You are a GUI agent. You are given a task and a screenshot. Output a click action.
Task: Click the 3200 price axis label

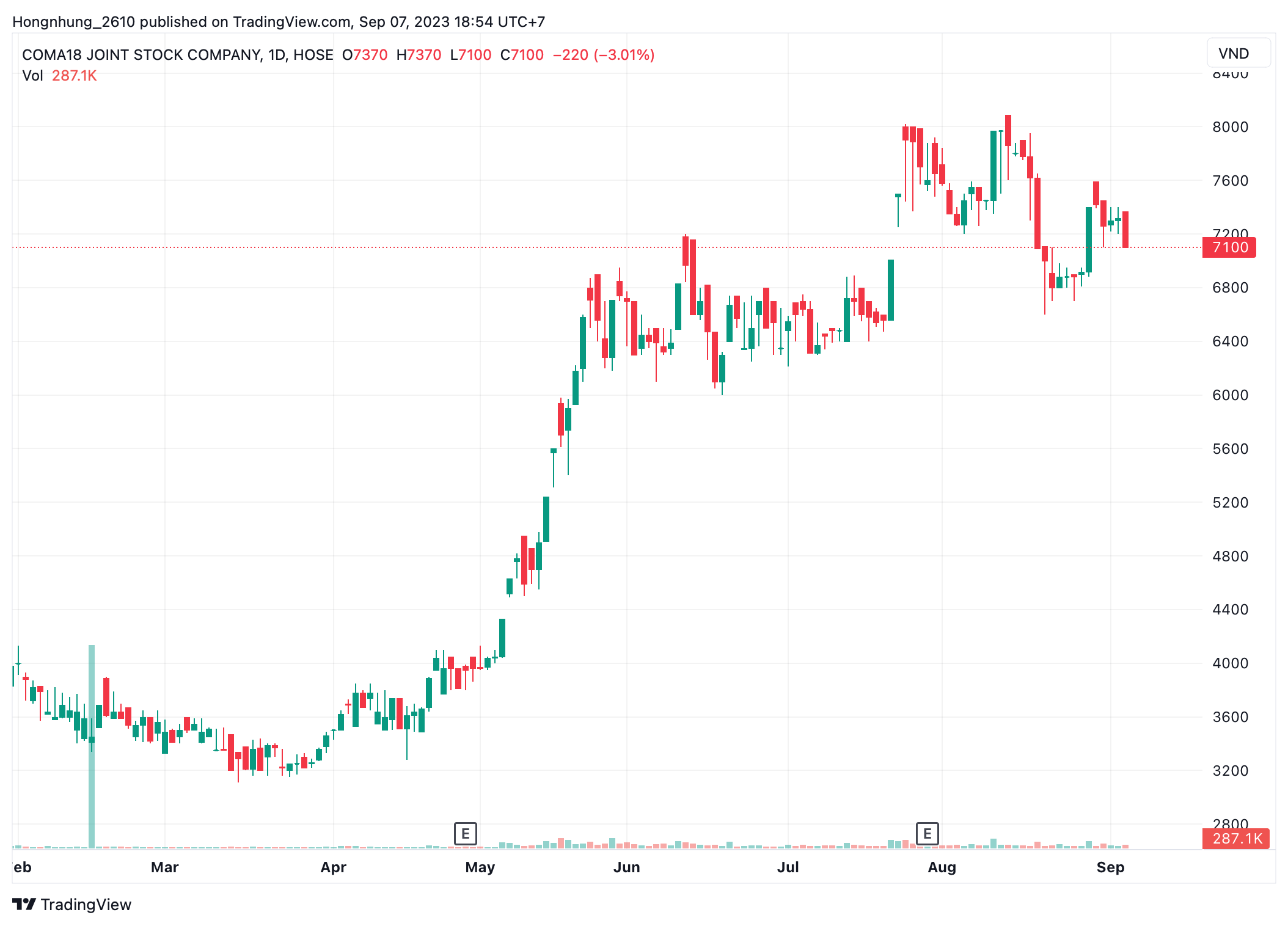tap(1230, 770)
